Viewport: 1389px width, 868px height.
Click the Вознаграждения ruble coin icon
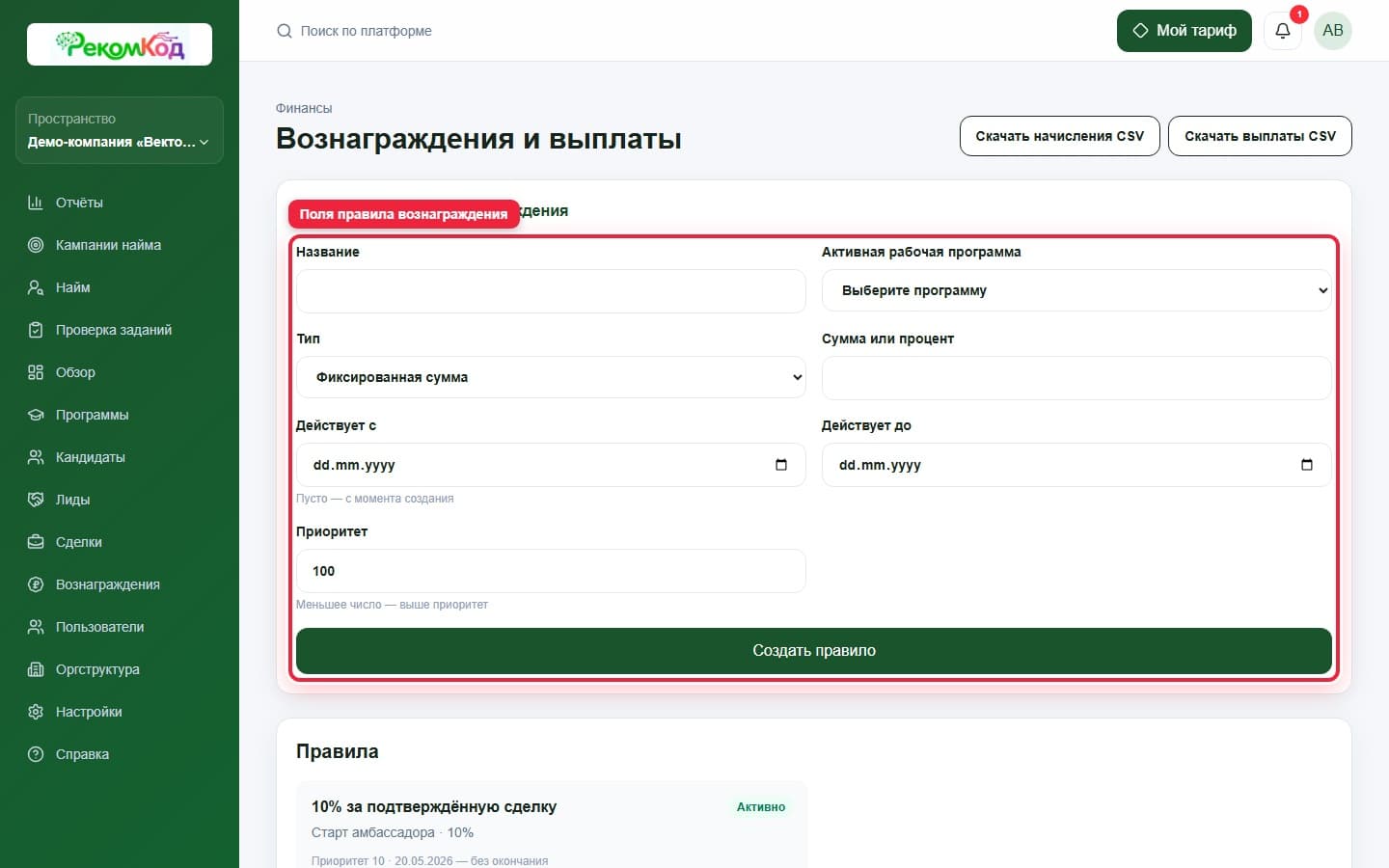point(36,584)
